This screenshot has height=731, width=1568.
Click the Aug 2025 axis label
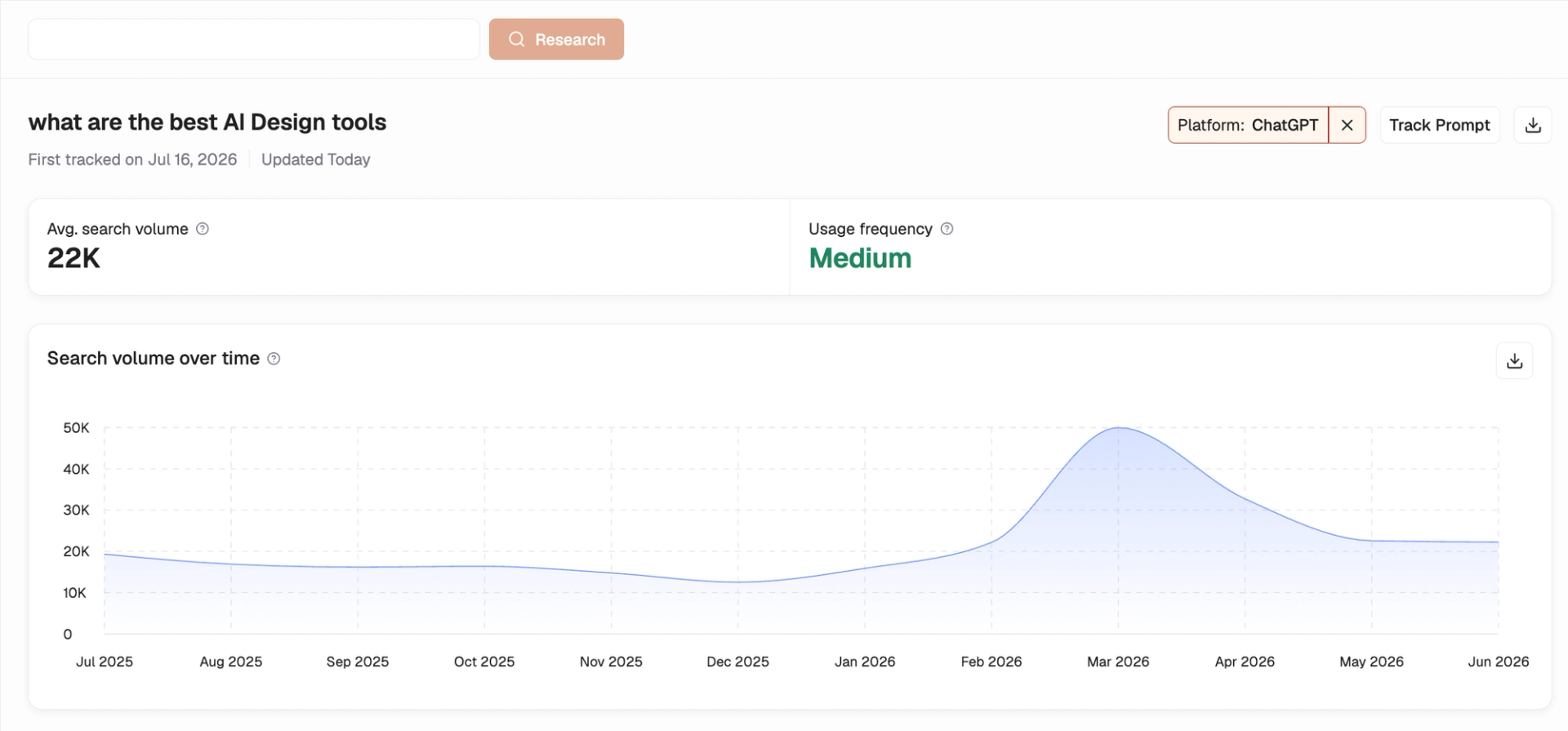(231, 662)
